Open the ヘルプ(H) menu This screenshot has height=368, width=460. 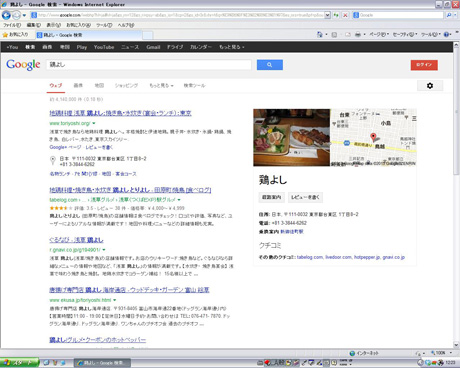coord(126,25)
